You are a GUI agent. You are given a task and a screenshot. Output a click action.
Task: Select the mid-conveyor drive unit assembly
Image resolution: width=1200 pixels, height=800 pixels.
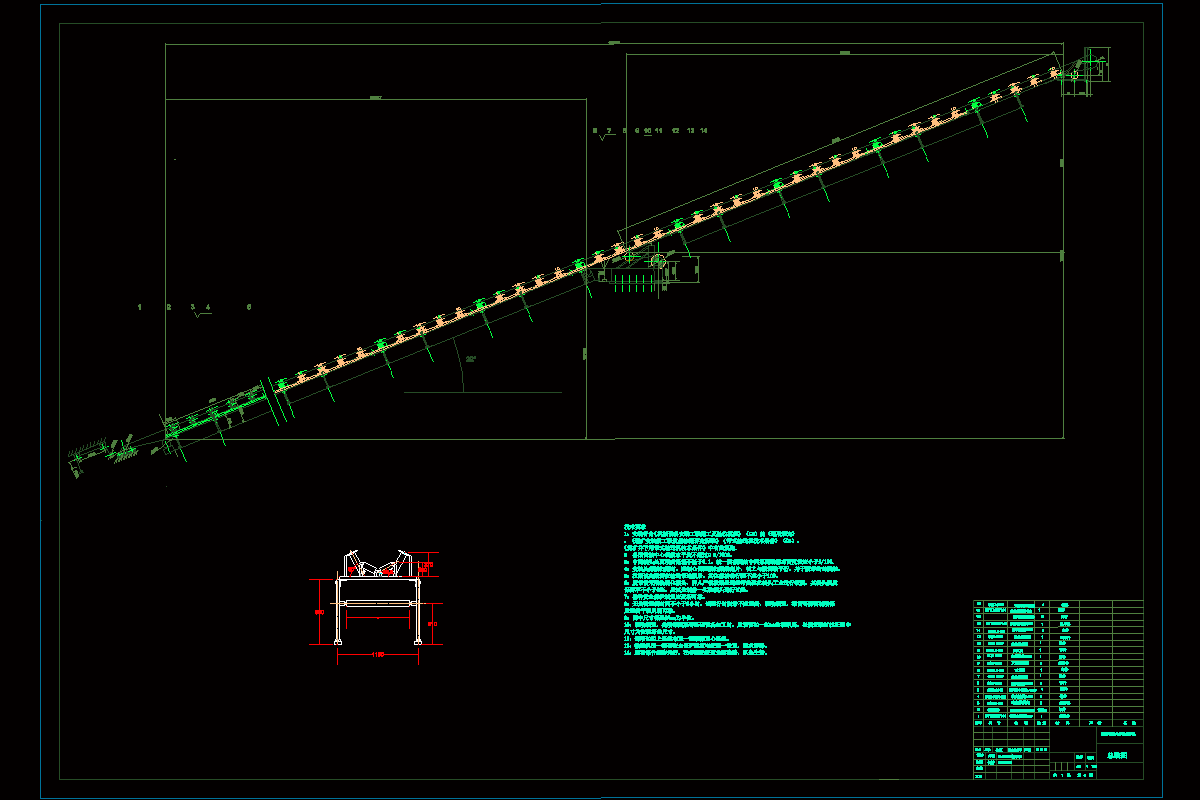click(648, 269)
